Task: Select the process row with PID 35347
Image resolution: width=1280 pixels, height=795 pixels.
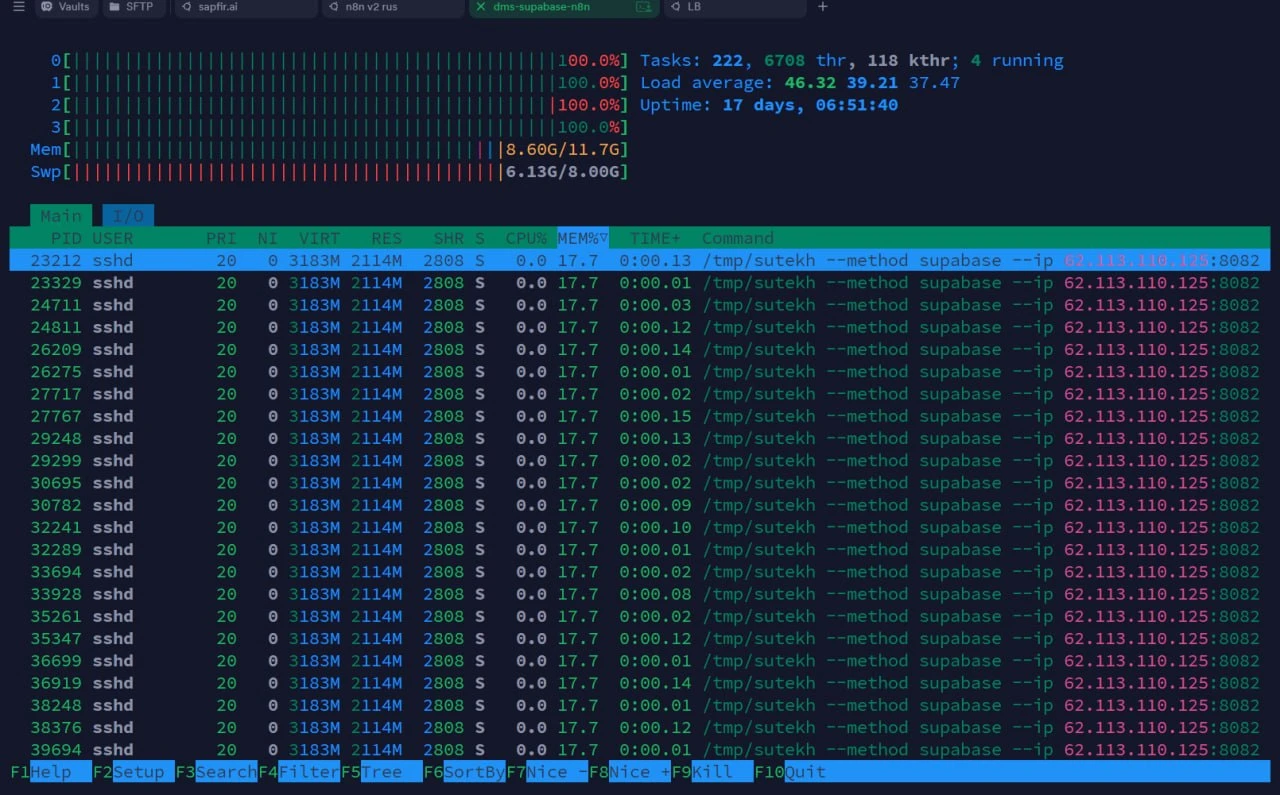Action: (640, 638)
